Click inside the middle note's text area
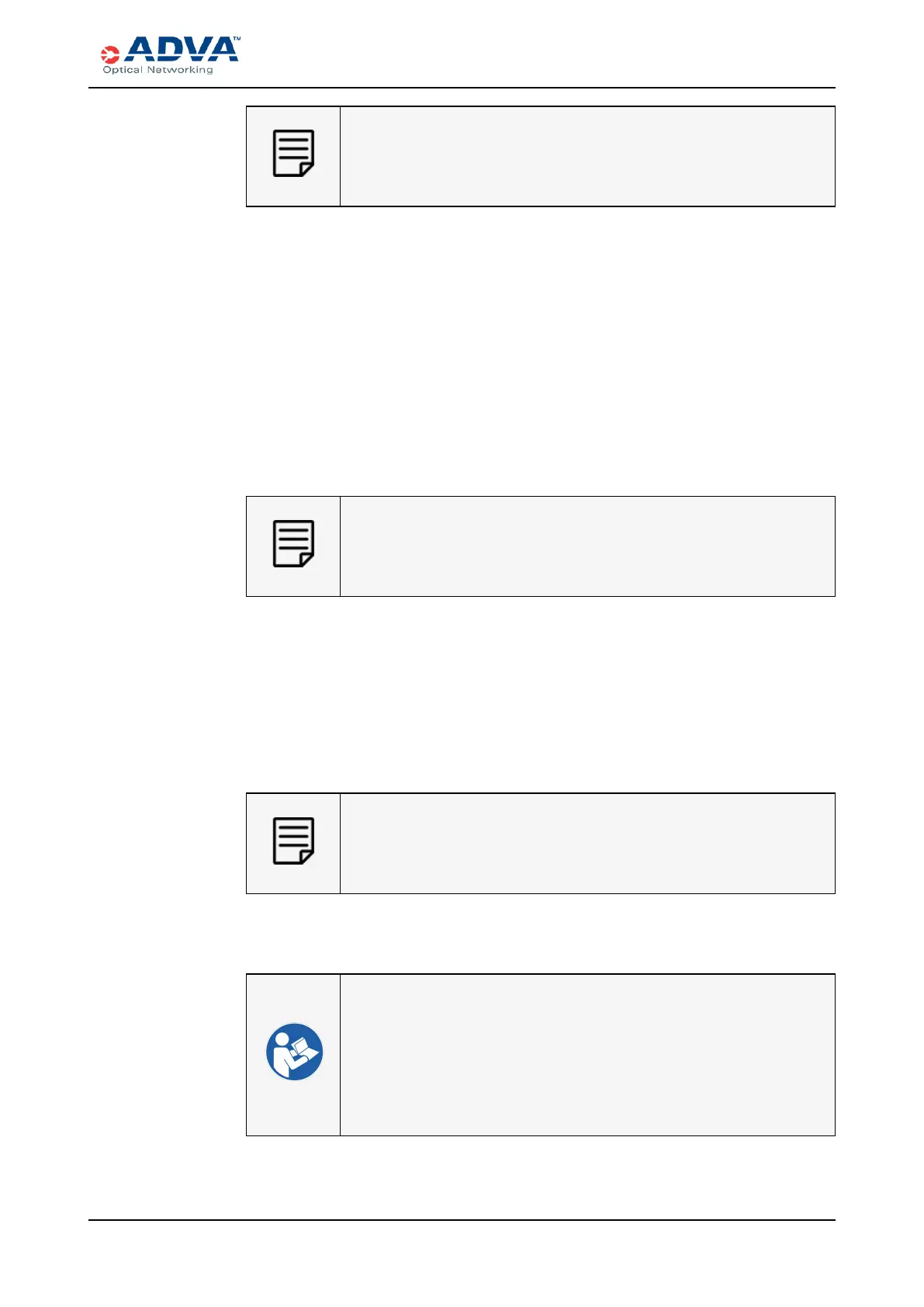924x1307 pixels. (587, 546)
